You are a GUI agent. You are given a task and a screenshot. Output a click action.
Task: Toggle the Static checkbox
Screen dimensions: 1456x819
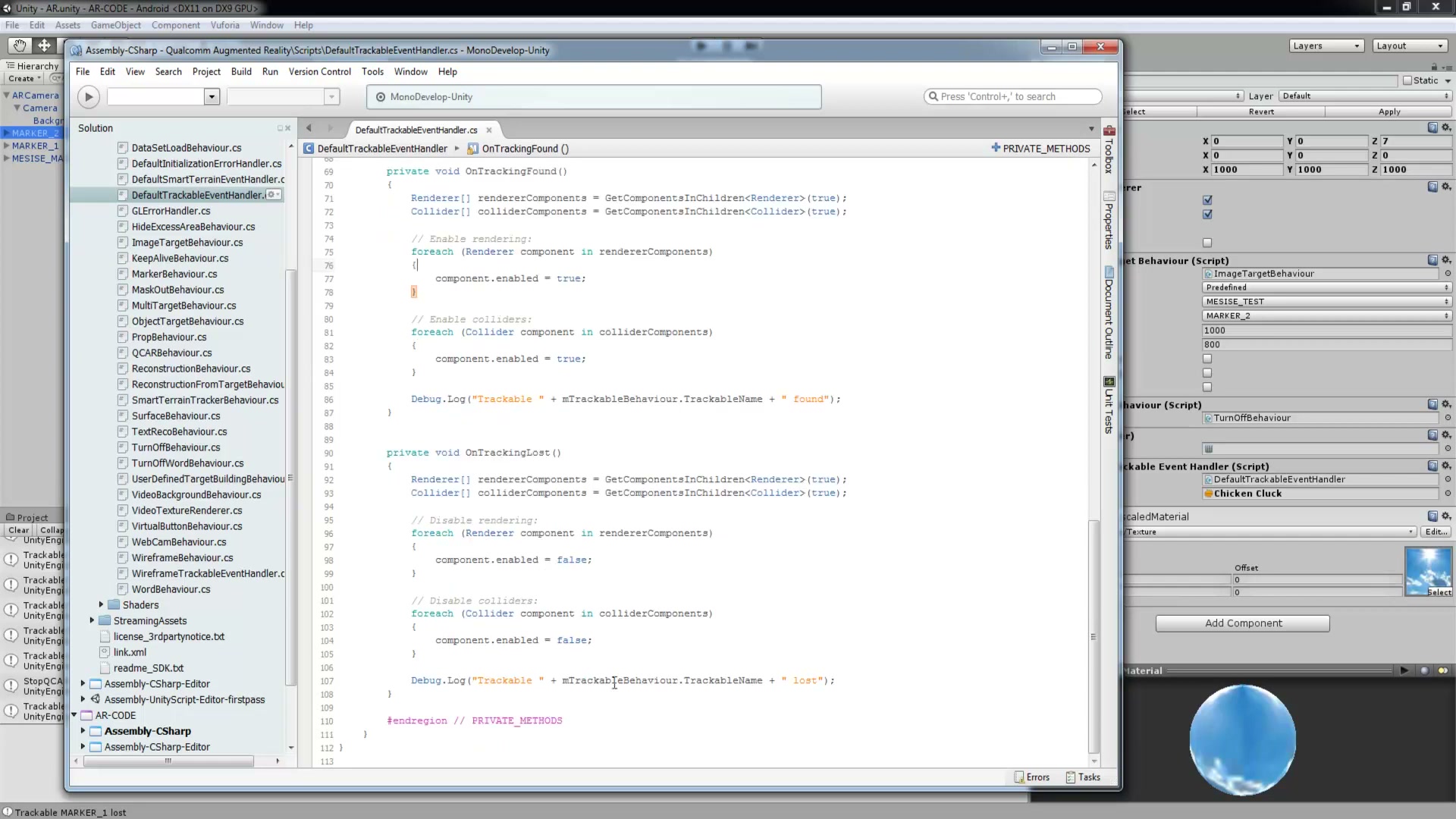(1407, 80)
